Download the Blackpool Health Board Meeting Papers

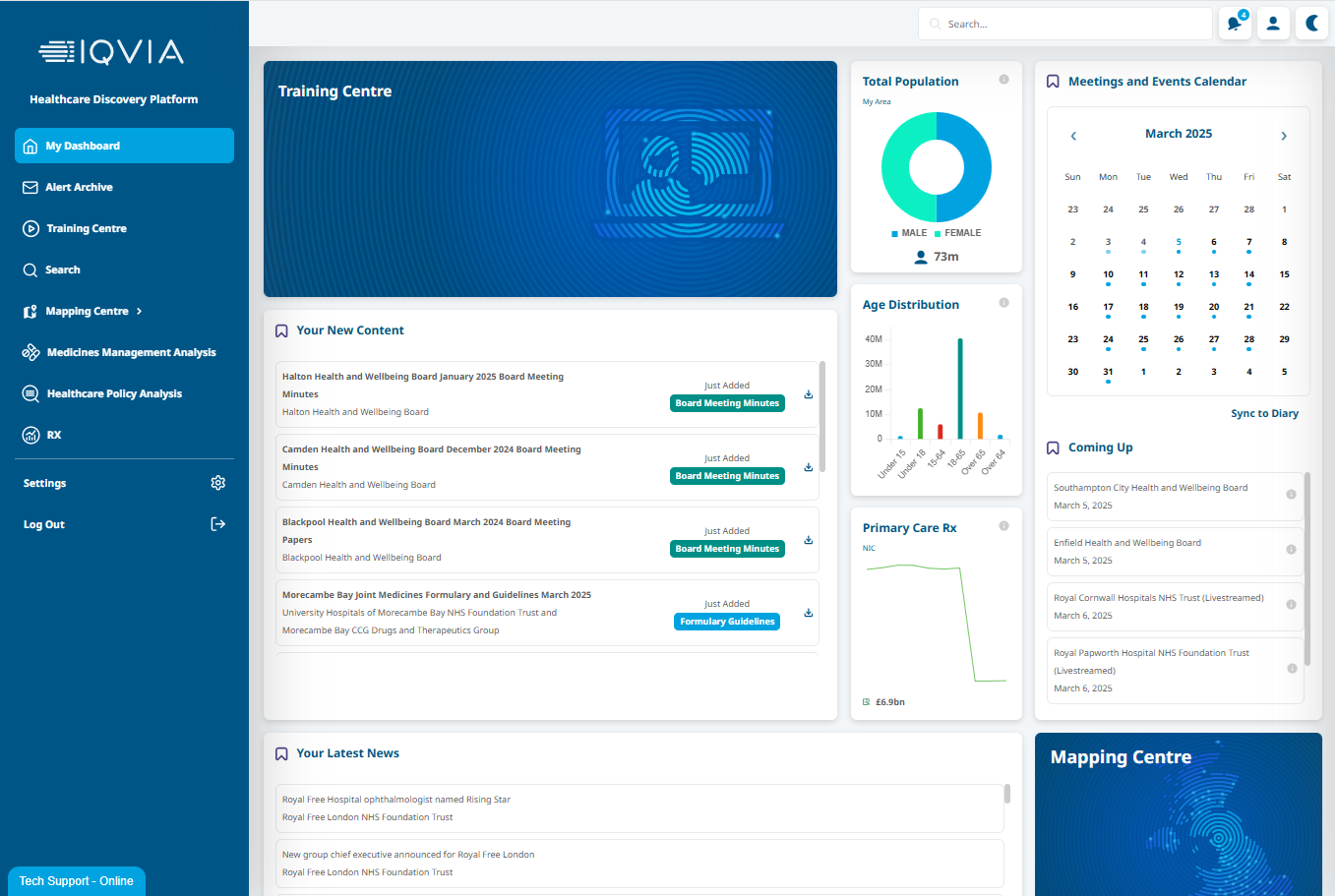[809, 540]
